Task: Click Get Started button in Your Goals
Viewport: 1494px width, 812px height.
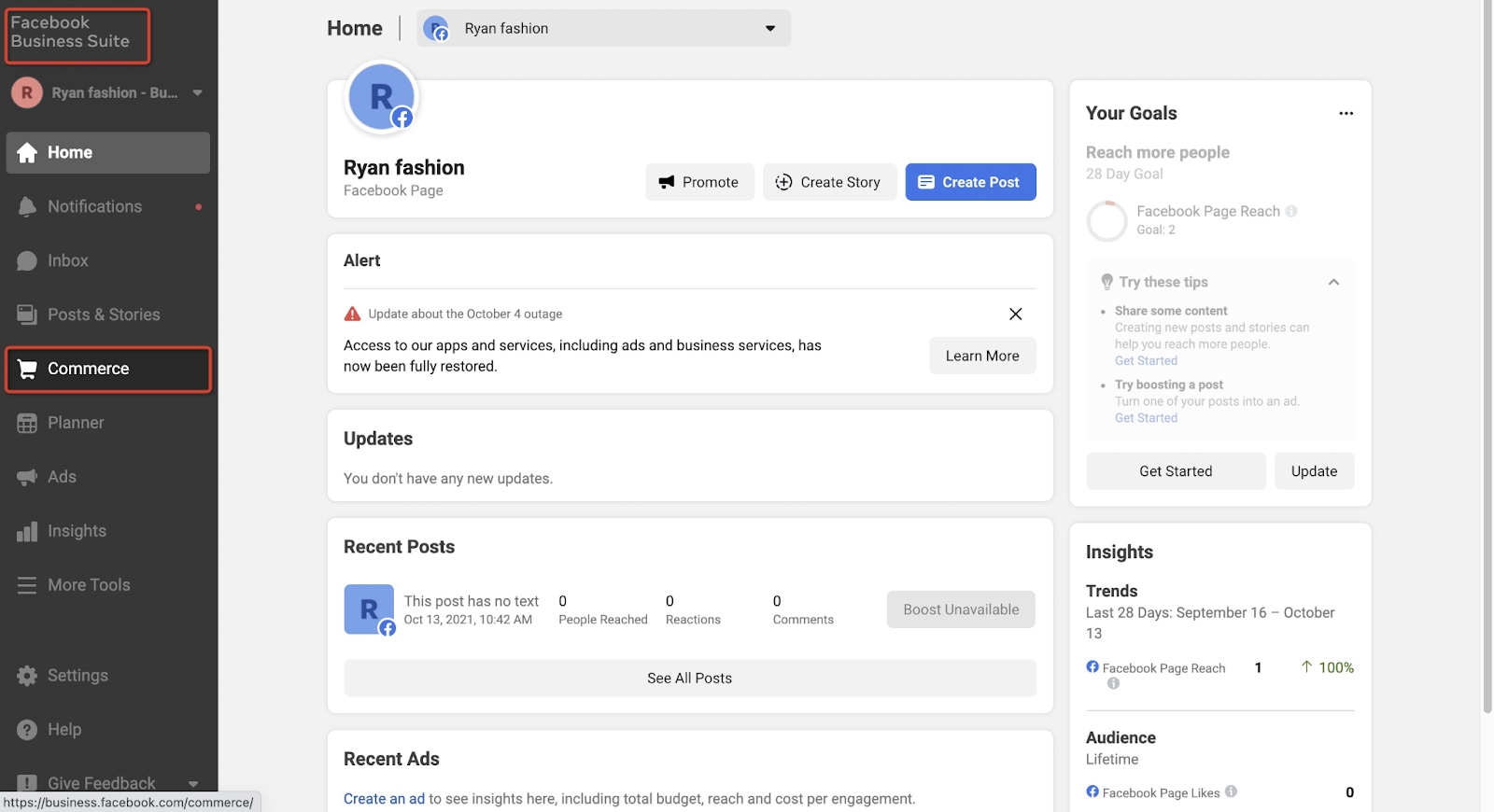Action: [1176, 471]
